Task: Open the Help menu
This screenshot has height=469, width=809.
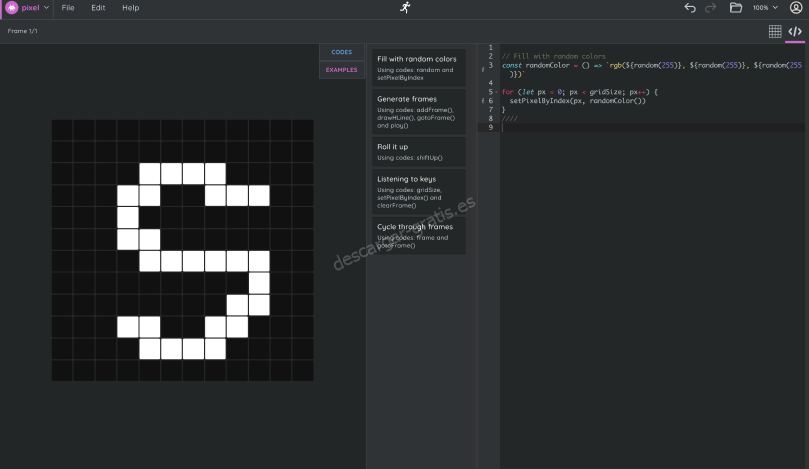Action: coord(131,7)
